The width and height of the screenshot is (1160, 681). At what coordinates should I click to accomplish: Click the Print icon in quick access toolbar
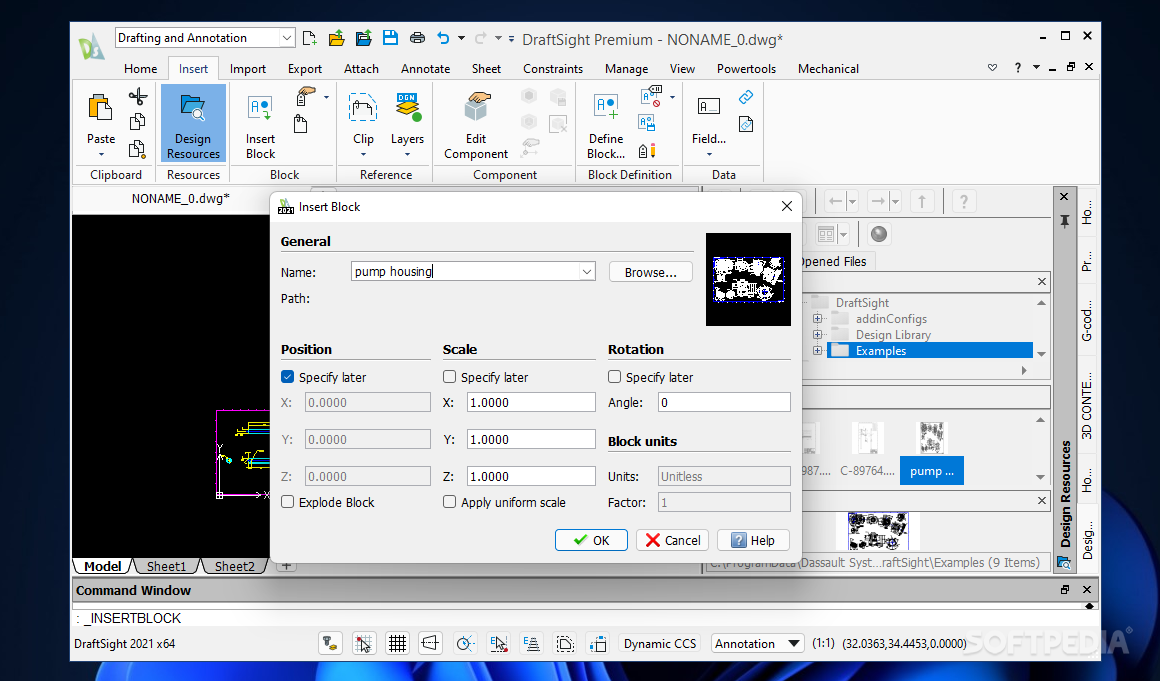click(x=417, y=38)
